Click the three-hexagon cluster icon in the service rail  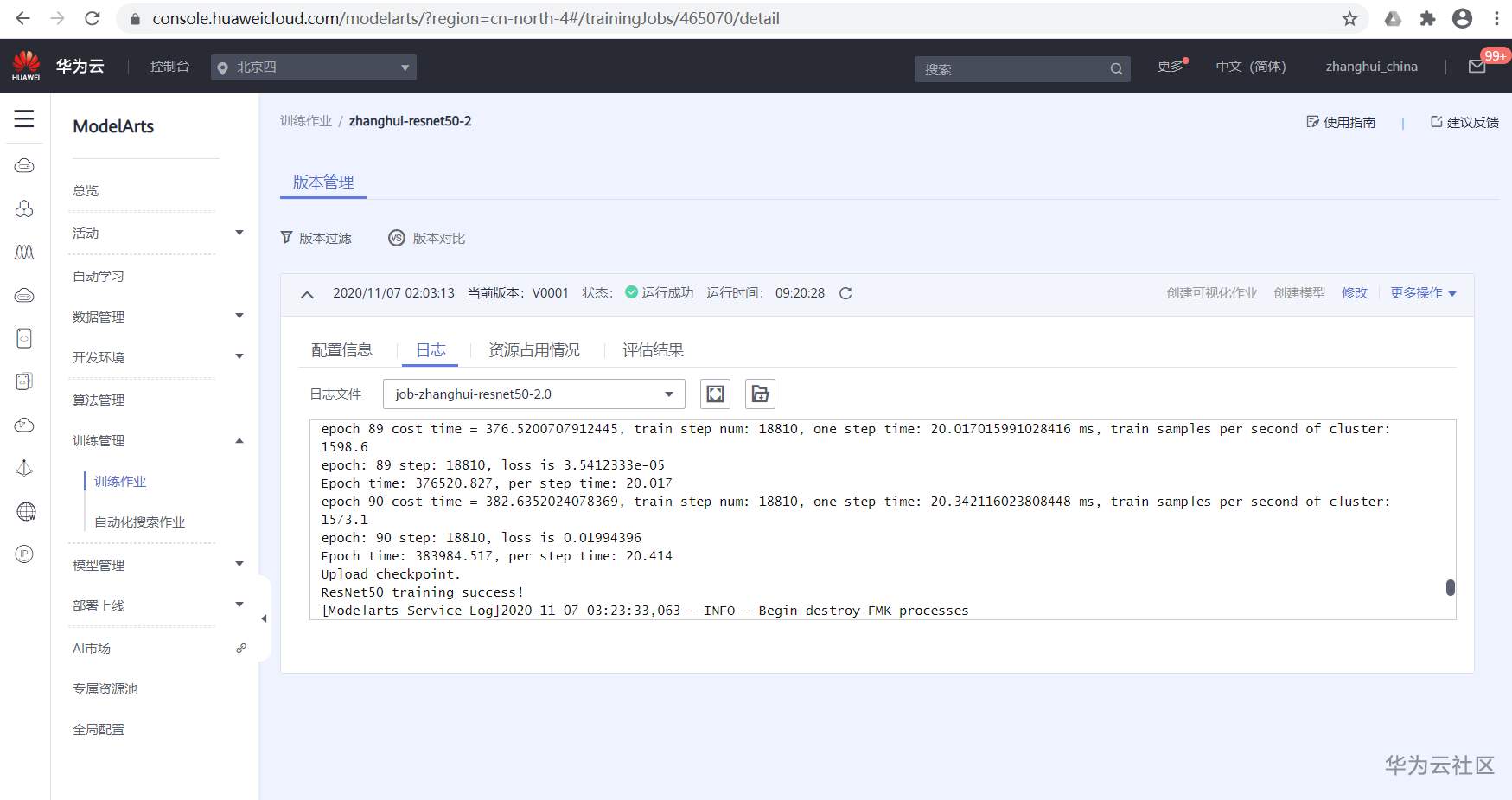click(24, 208)
